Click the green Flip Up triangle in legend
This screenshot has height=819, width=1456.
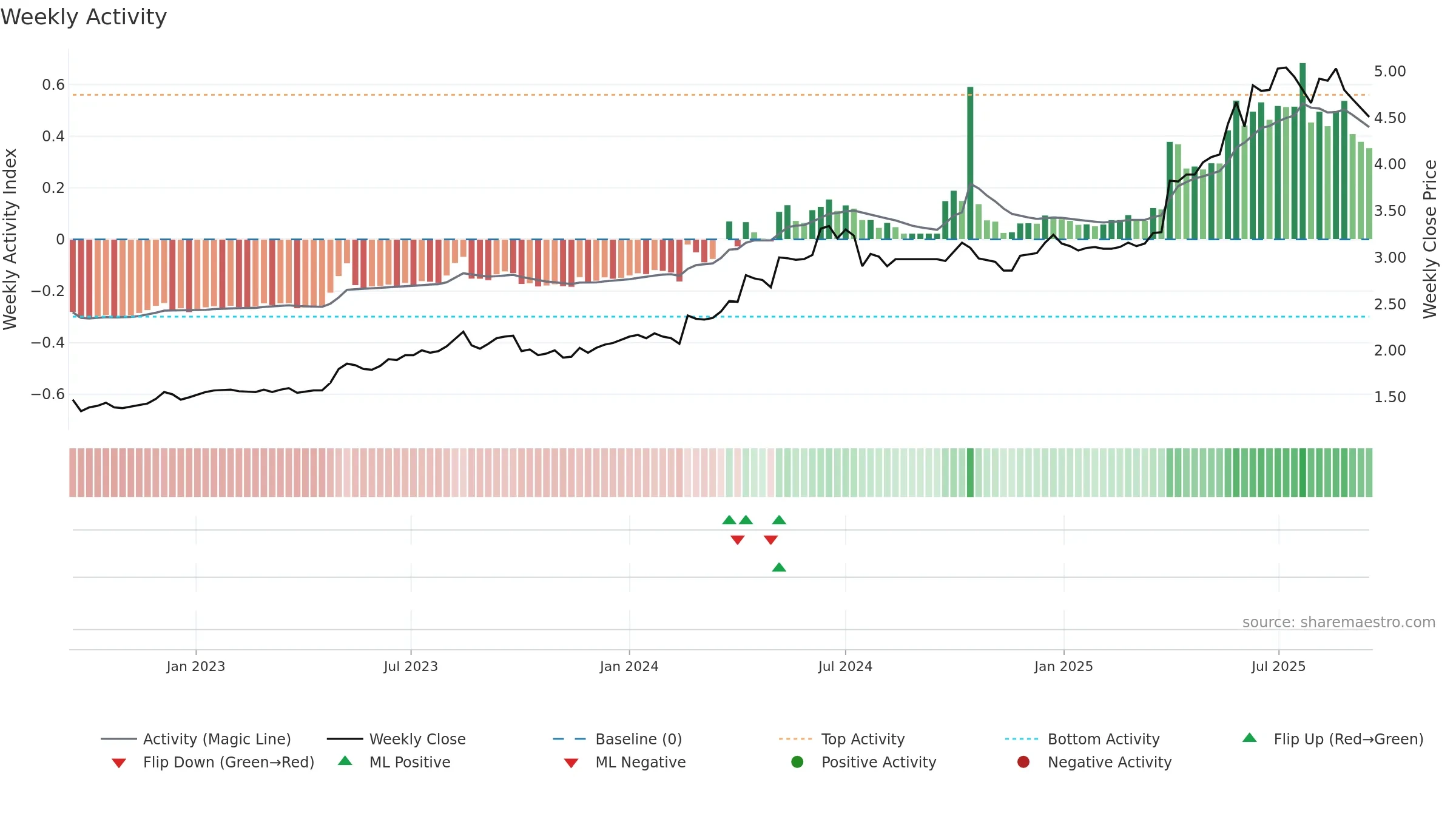[x=1249, y=738]
